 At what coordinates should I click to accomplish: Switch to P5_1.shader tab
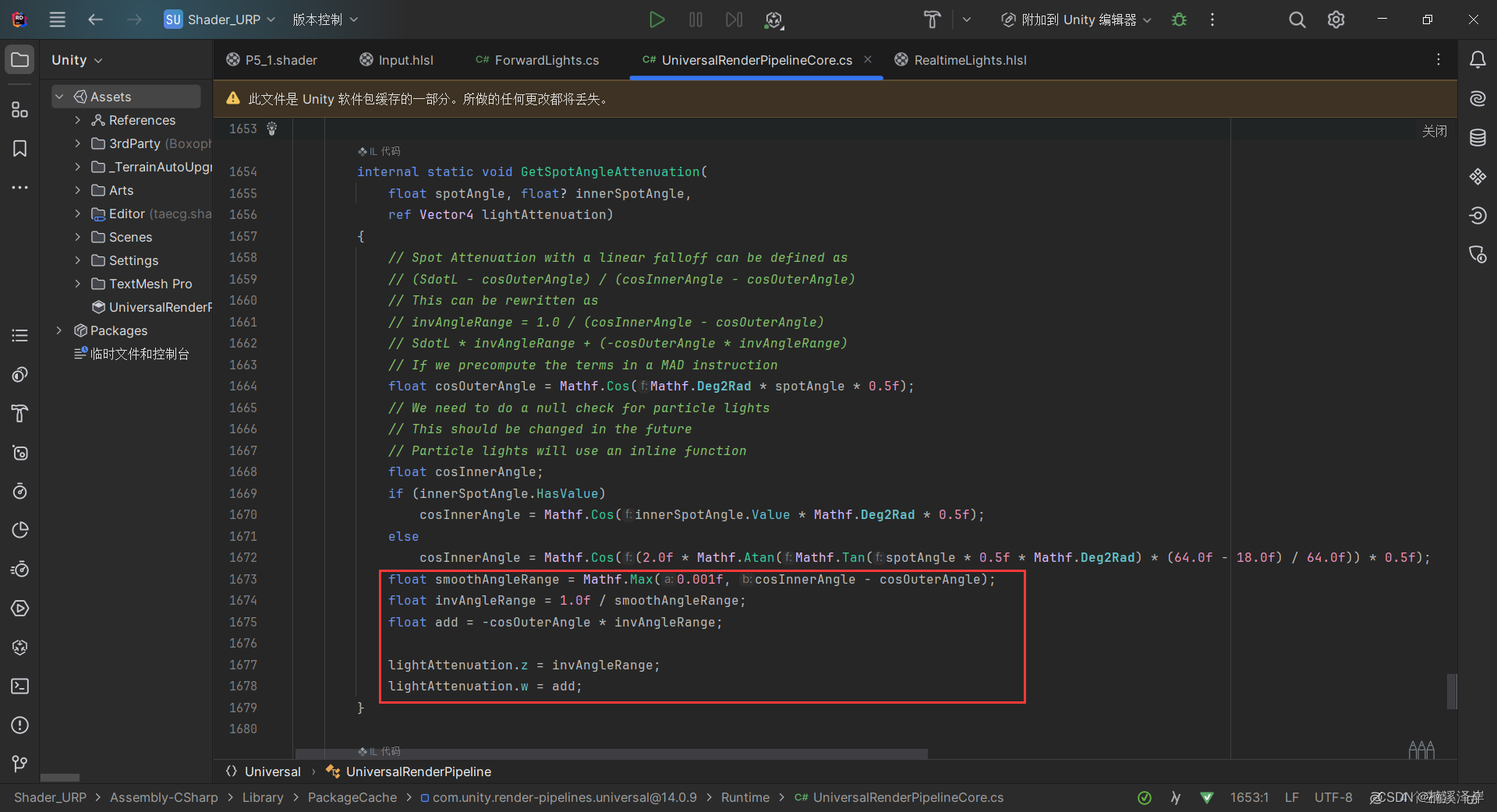point(272,60)
